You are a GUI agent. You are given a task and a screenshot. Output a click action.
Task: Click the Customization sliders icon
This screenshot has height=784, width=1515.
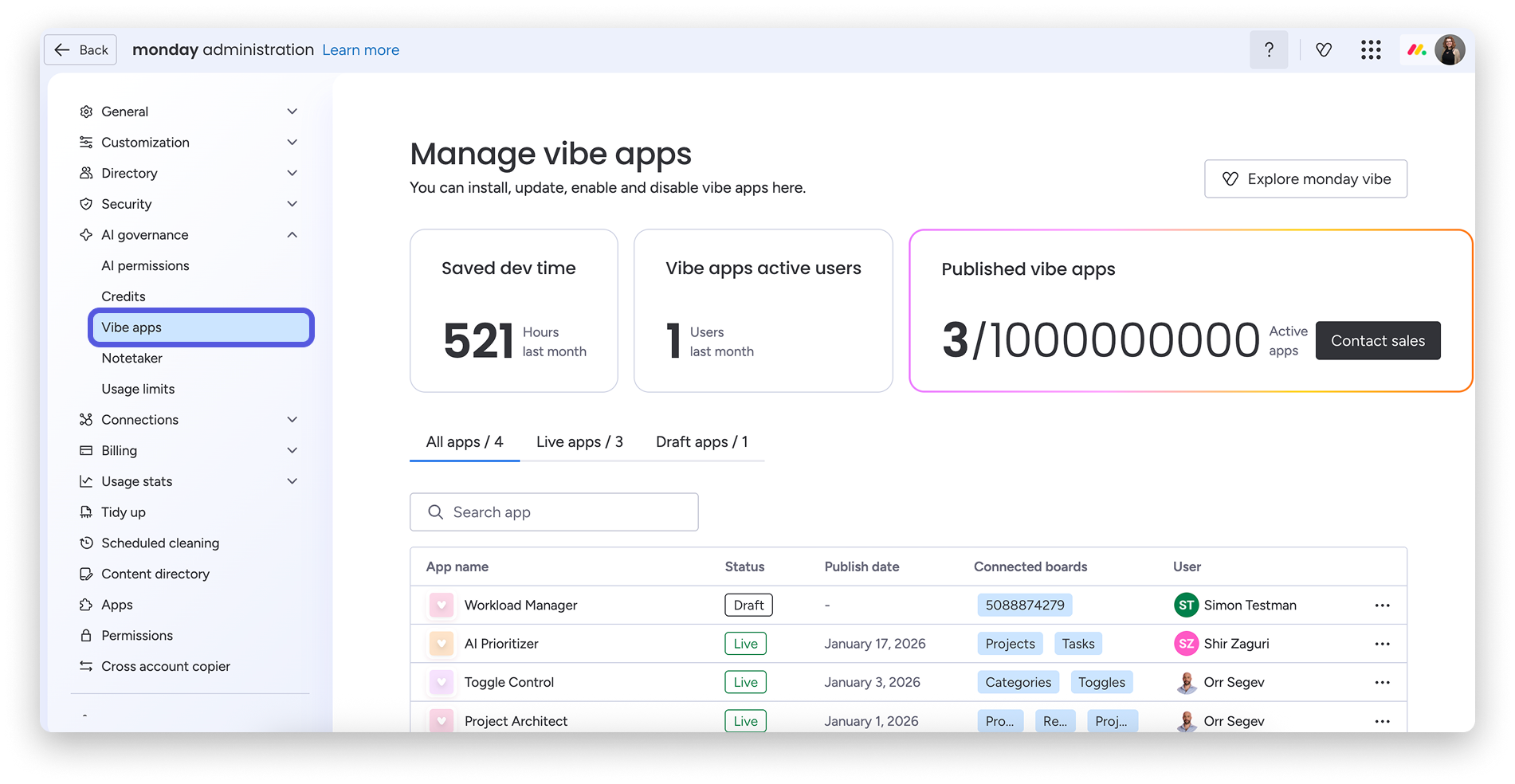click(86, 143)
